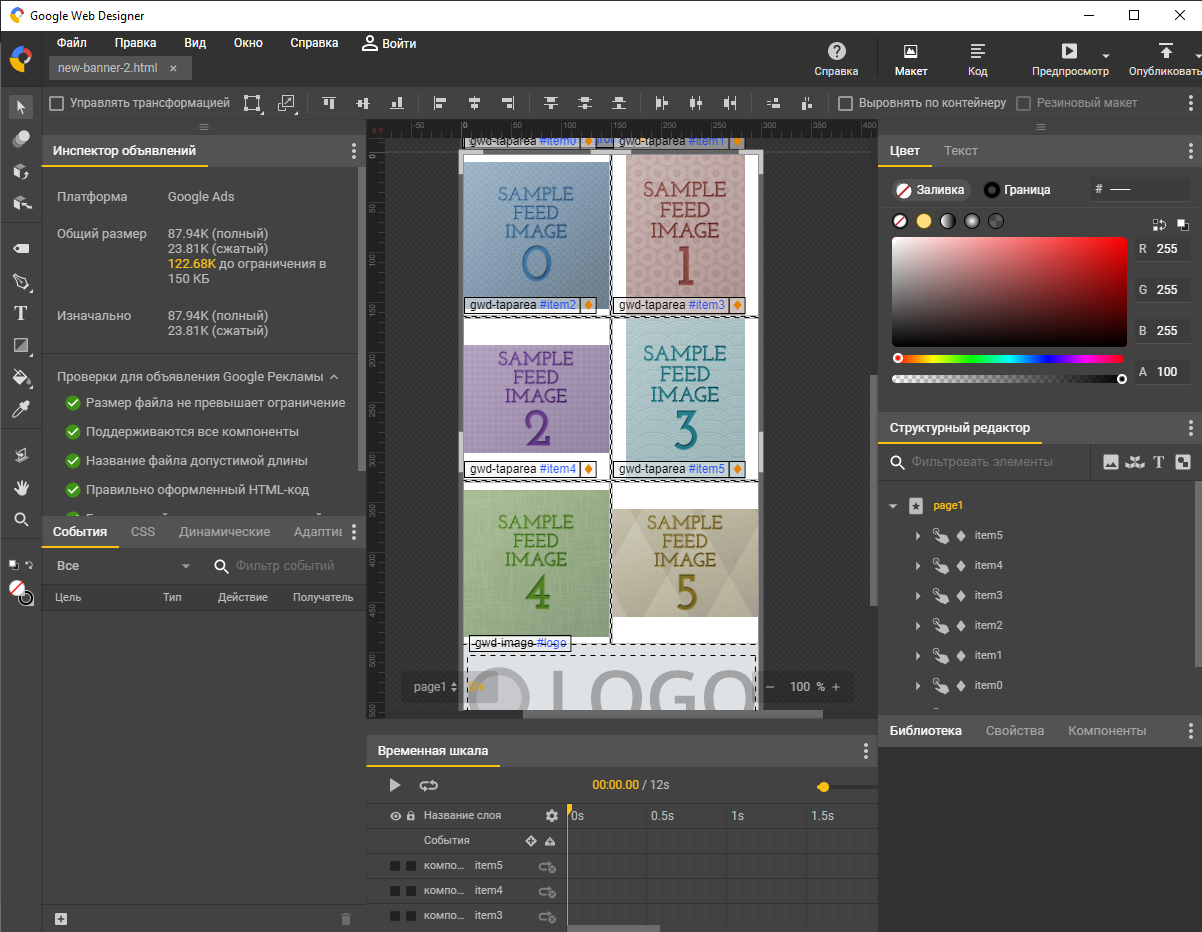Expand item5 in the structure tree
Viewport: 1202px width, 932px height.
917,536
